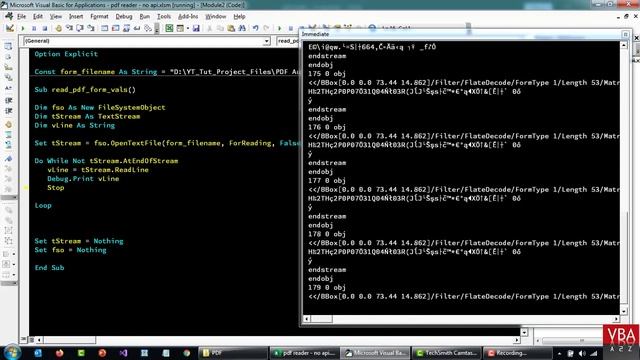Click 'Debug.Print vLine' code line
640x360 pixels.
click(x=83, y=179)
